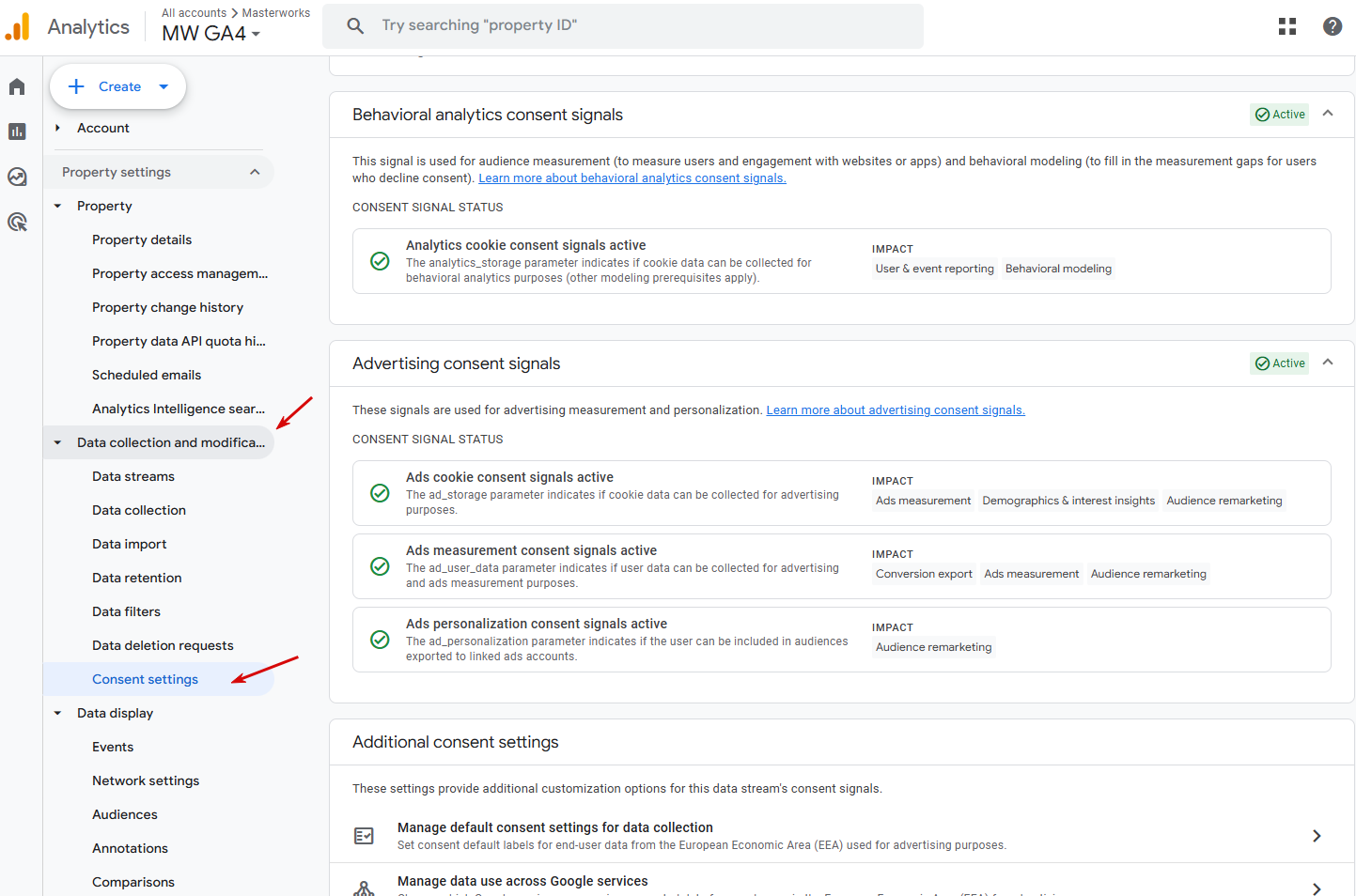This screenshot has width=1356, height=896.
Task: Open Scheduled emails in sidebar
Action: (x=147, y=375)
